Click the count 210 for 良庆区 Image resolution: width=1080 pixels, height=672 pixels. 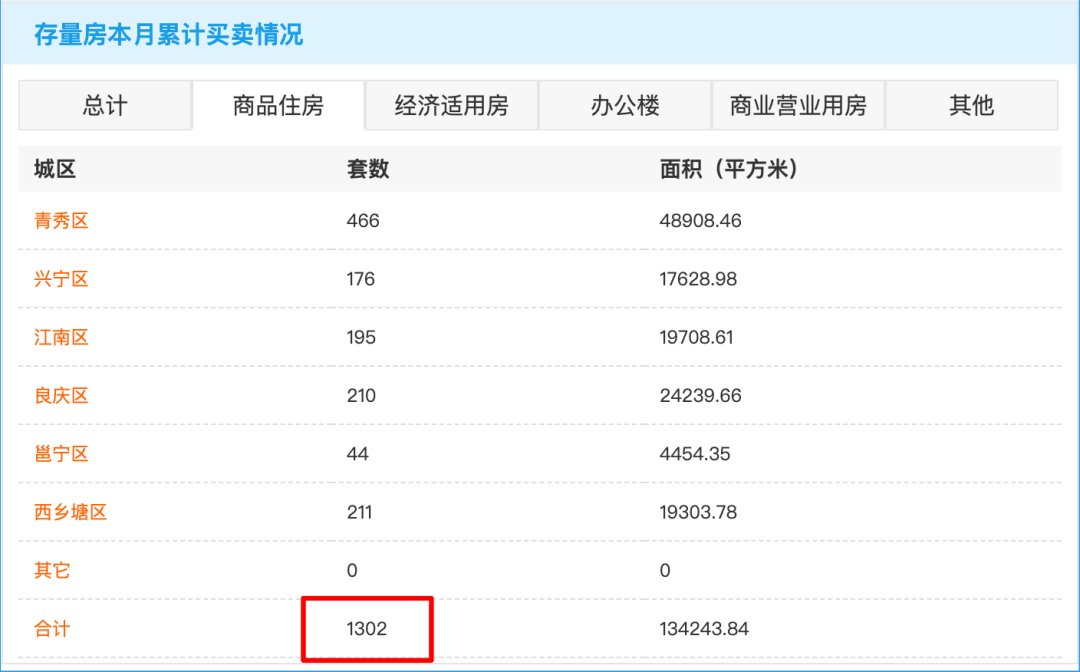(361, 396)
